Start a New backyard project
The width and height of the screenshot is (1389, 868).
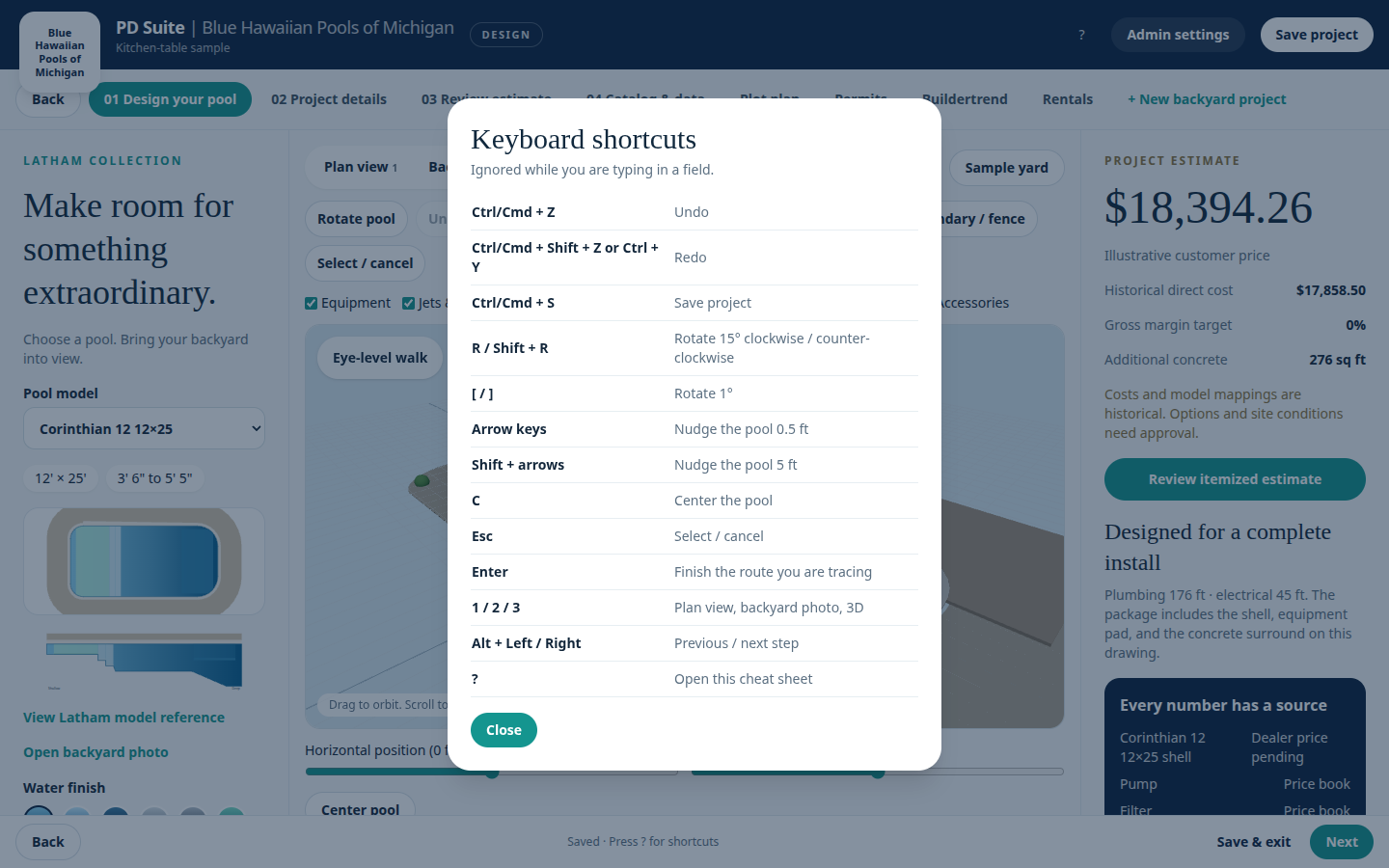click(x=1207, y=99)
